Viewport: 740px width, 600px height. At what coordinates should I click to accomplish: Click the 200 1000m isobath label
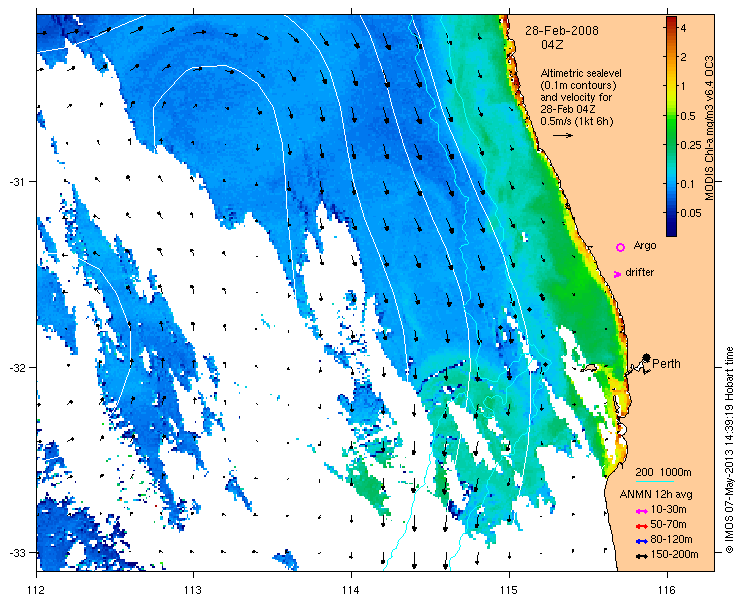tap(664, 473)
